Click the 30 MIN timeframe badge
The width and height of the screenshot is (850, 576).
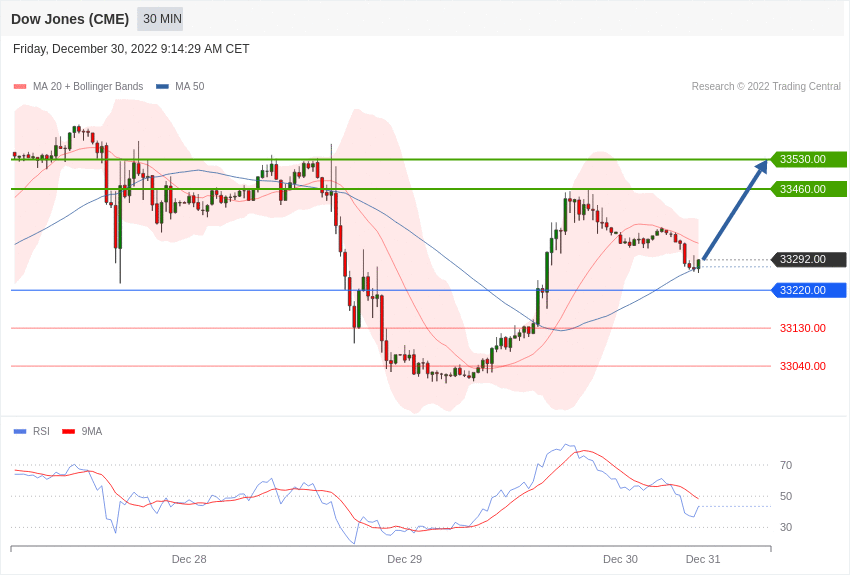pos(160,19)
